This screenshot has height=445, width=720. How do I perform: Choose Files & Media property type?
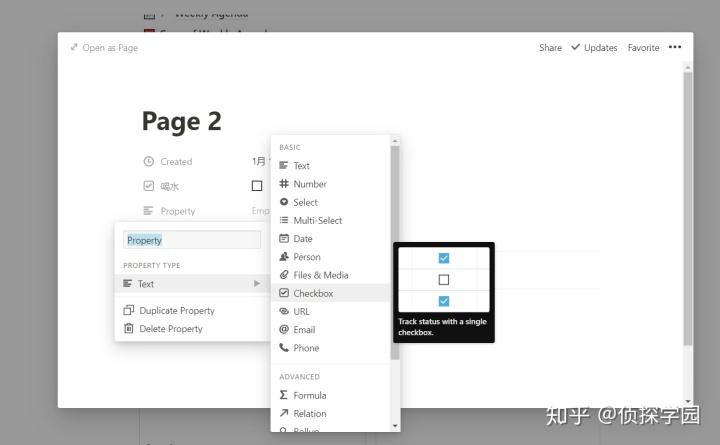click(x=331, y=275)
